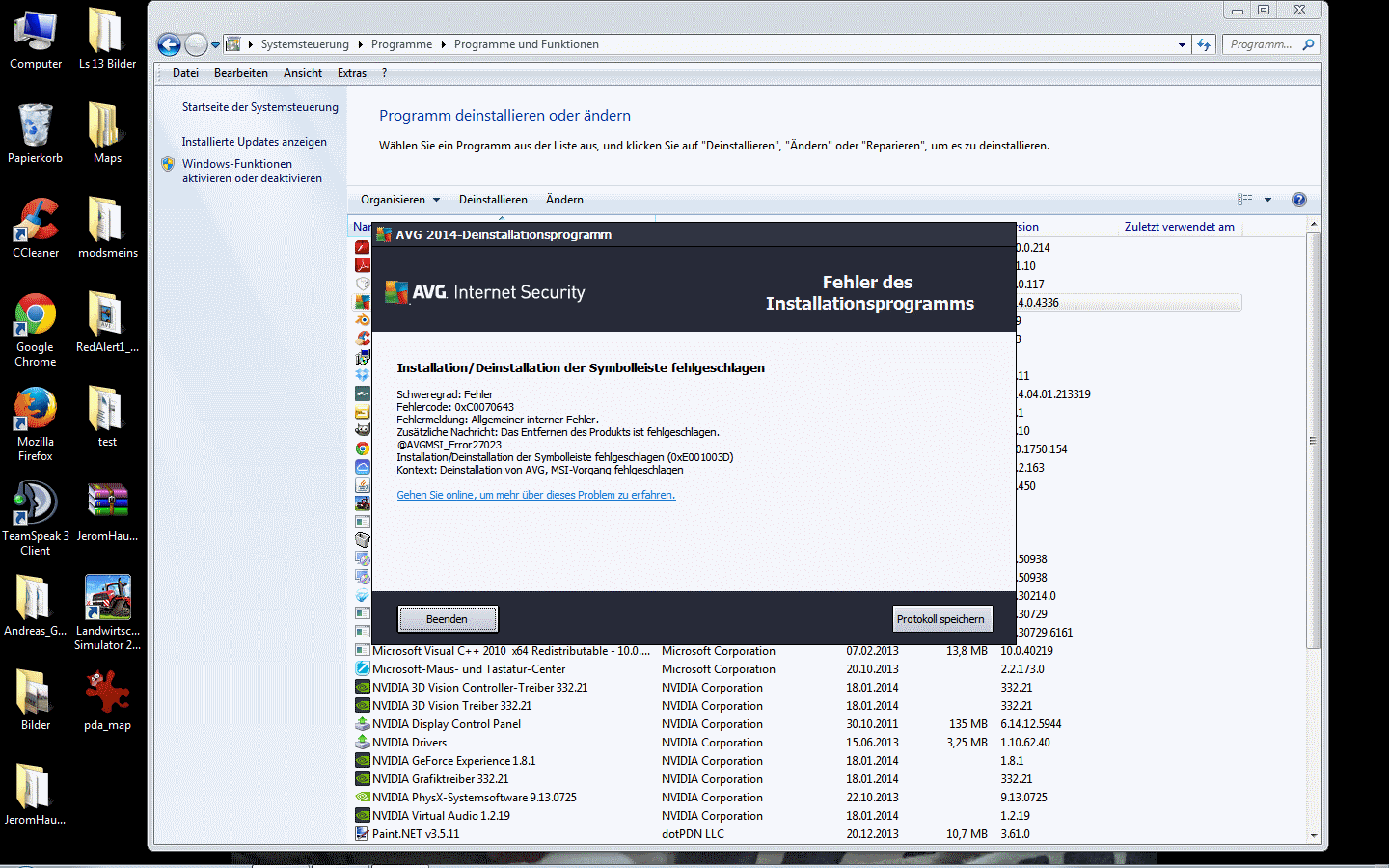
Task: Open Installierte Updates anzeigen link
Action: tap(255, 142)
